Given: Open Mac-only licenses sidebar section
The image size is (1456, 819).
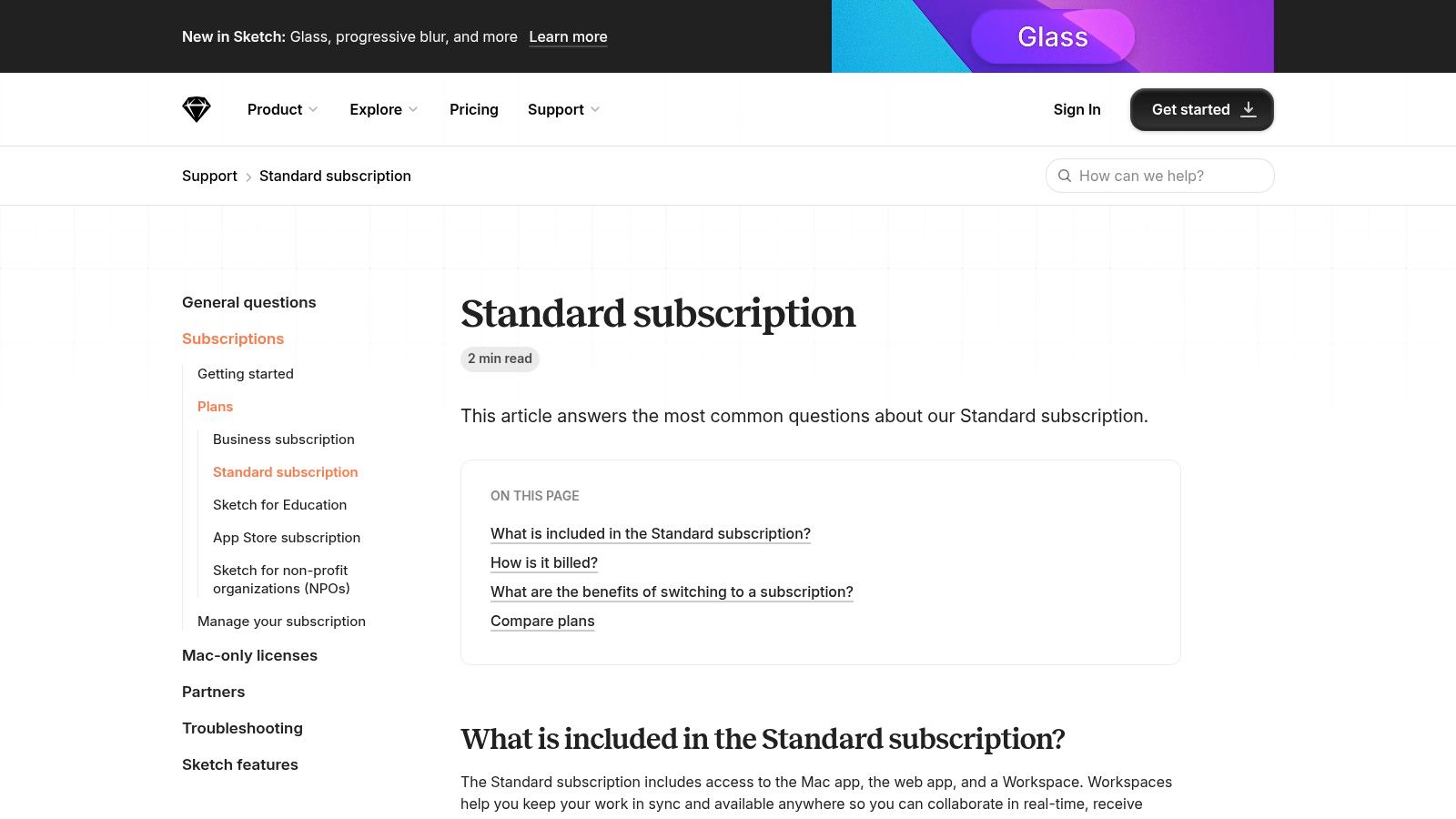Looking at the screenshot, I should tap(249, 655).
